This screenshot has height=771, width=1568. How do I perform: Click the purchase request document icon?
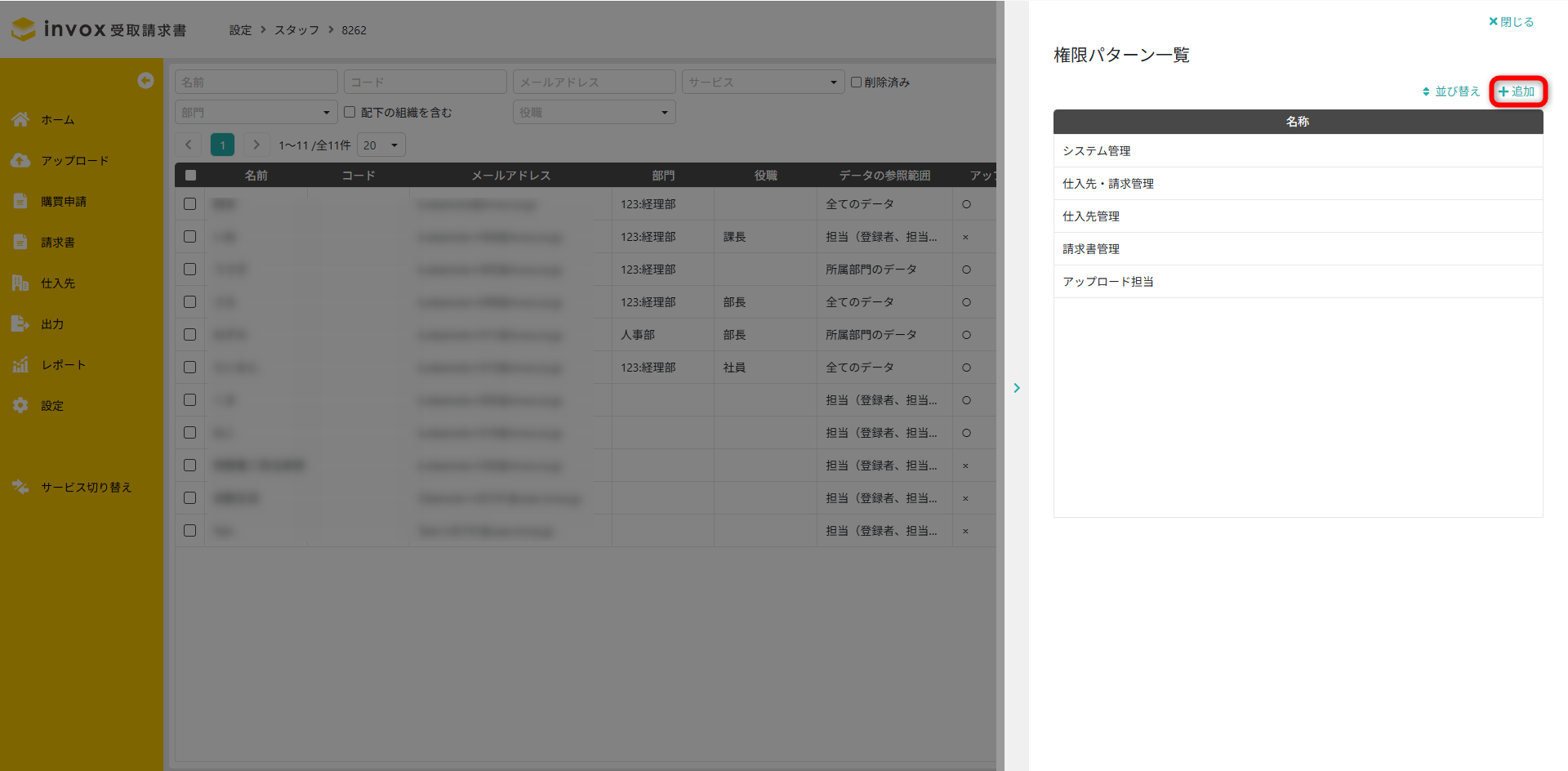coord(20,201)
